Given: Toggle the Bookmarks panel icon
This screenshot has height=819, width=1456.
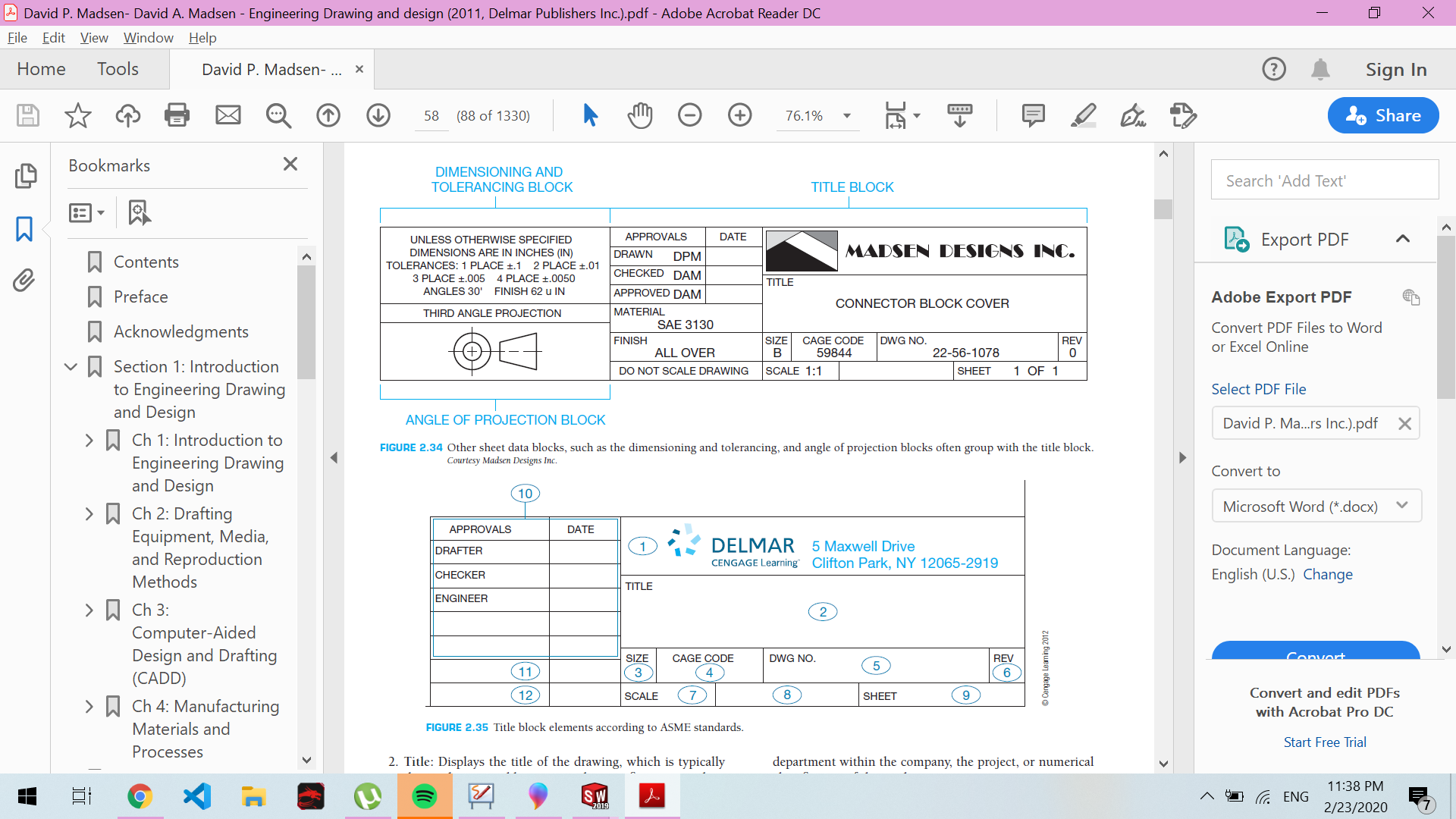Looking at the screenshot, I should point(24,229).
